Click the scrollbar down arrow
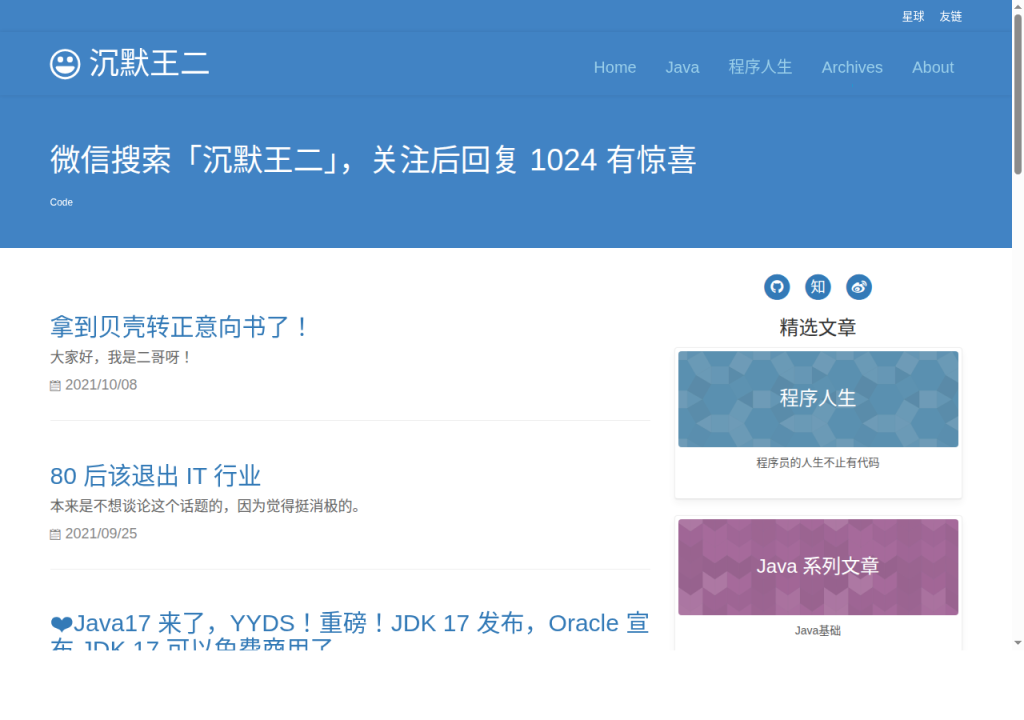Screen dimensions: 1024x720 1017,643
